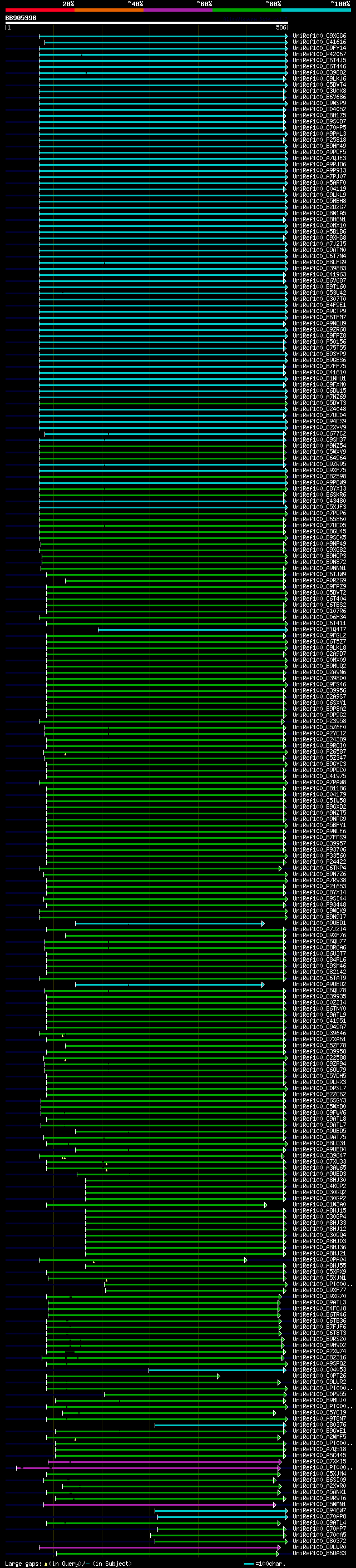This screenshot has width=356, height=1568.
Task: Select hit label UniRef100_Q84RL6
Action: point(319,959)
